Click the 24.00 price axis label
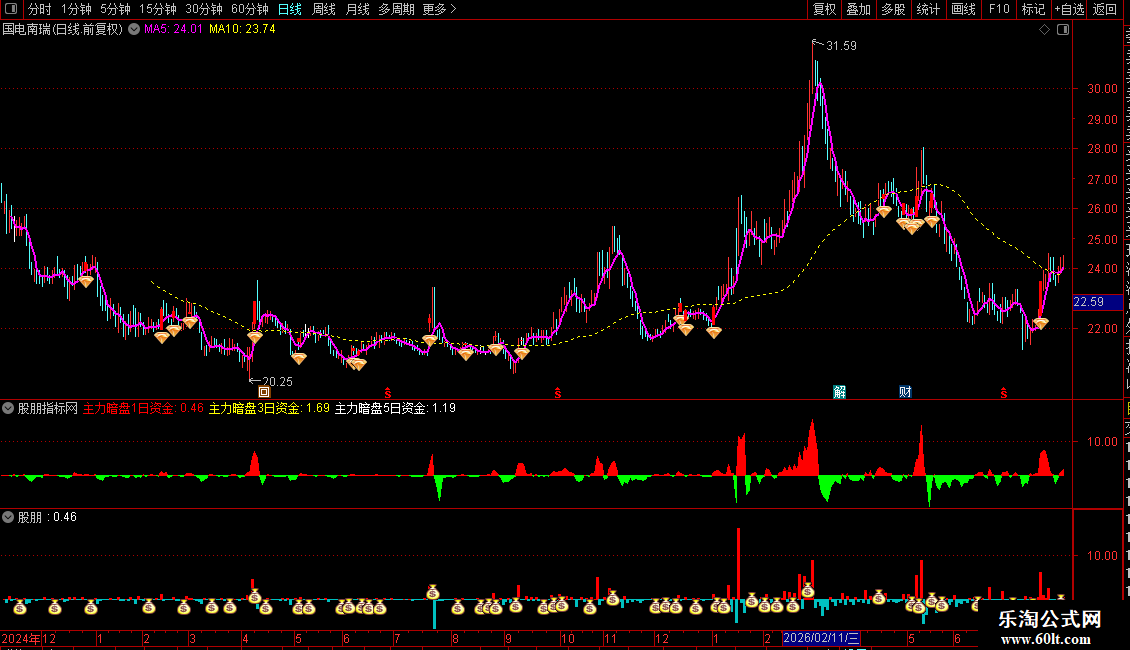The image size is (1130, 650). [1103, 269]
